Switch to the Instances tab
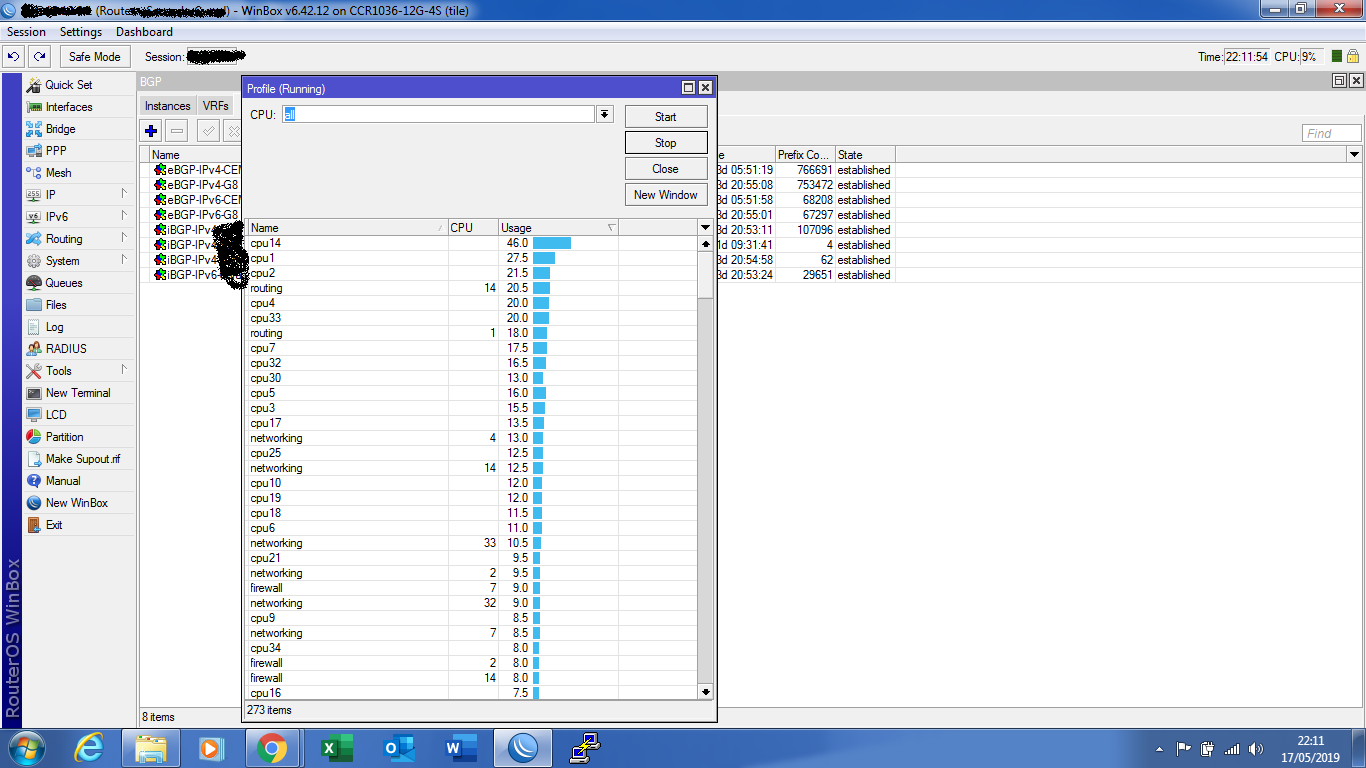The height and width of the screenshot is (768, 1366). click(167, 106)
